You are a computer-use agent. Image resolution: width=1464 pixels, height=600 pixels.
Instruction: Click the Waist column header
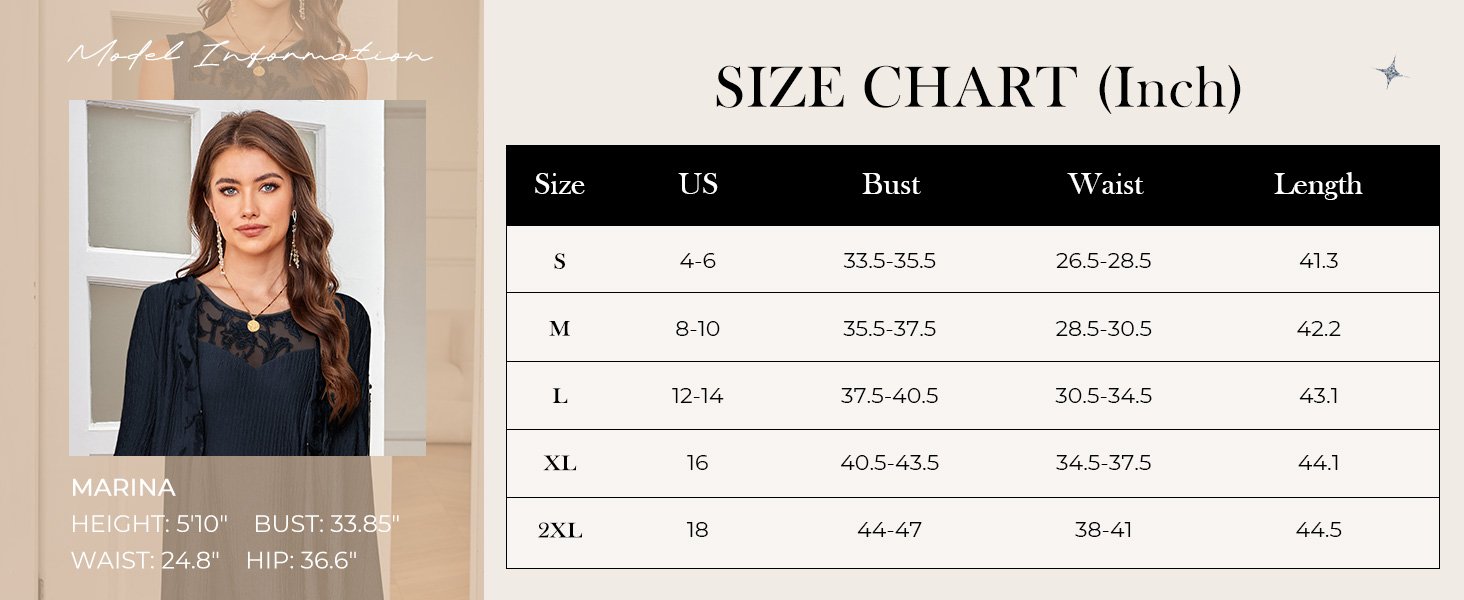[1105, 185]
